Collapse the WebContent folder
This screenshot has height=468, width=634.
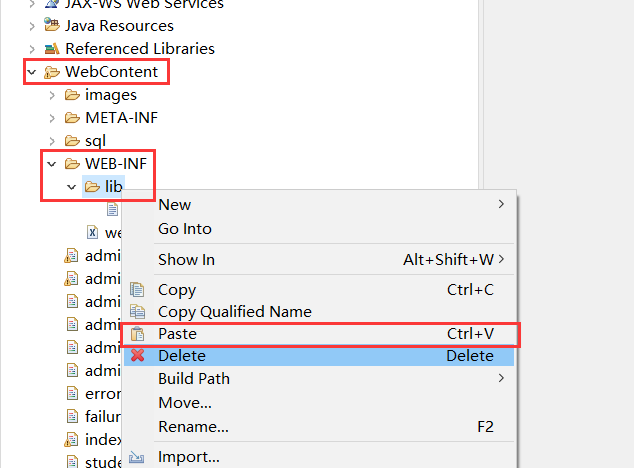click(x=32, y=72)
